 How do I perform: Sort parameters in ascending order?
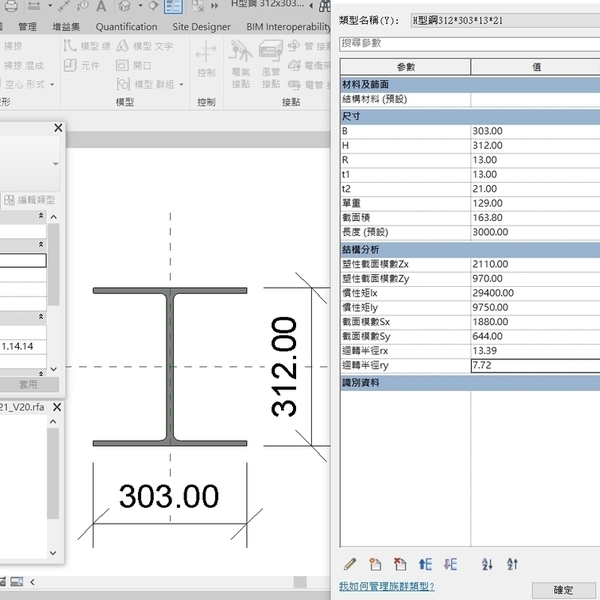coord(488,564)
